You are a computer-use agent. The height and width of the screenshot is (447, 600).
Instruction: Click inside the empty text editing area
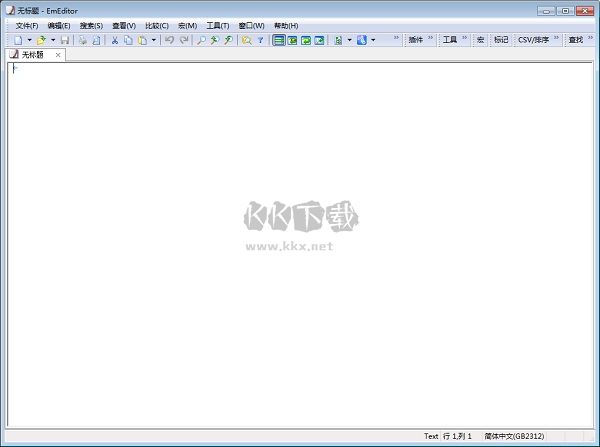(x=300, y=244)
